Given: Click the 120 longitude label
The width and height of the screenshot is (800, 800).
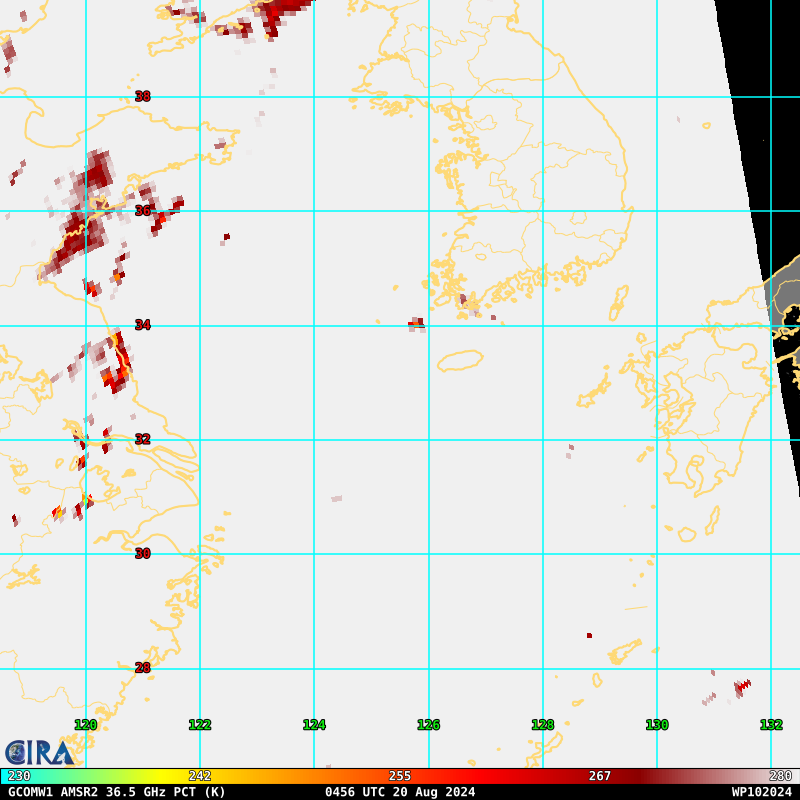Looking at the screenshot, I should point(86,725).
